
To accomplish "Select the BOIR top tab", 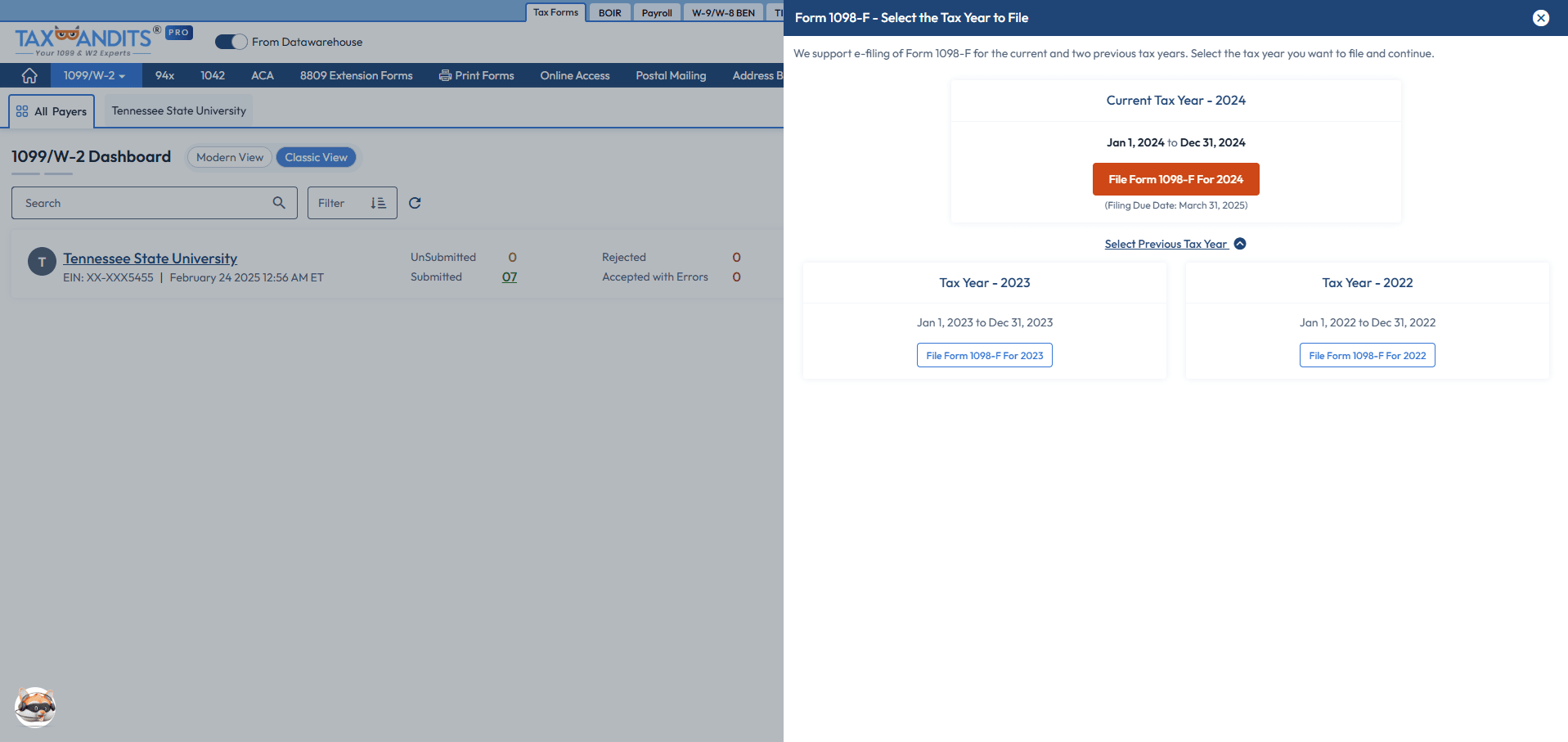I will [x=610, y=12].
